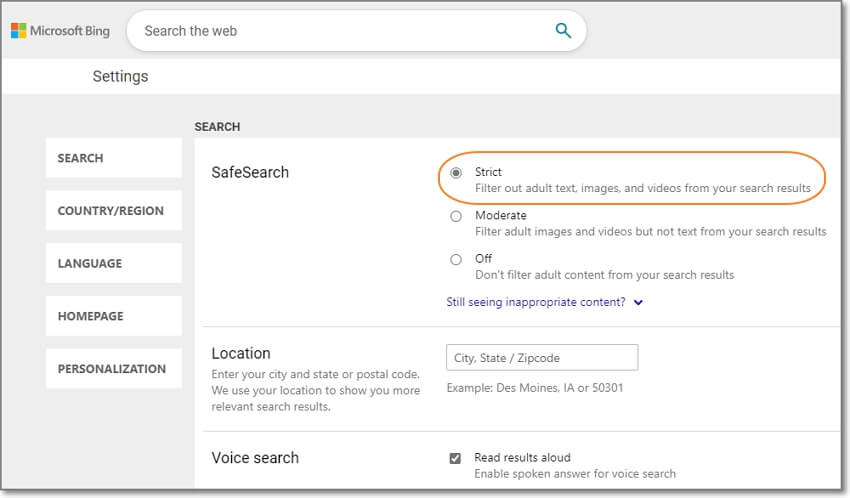
Task: Click the 'Enable spoken answer' description text
Action: pos(575,474)
